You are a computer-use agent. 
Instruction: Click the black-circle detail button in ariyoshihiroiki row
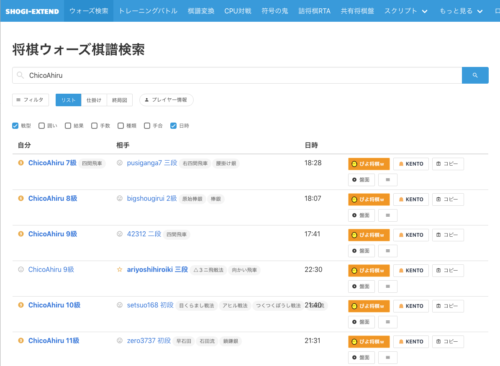pyautogui.click(x=361, y=286)
